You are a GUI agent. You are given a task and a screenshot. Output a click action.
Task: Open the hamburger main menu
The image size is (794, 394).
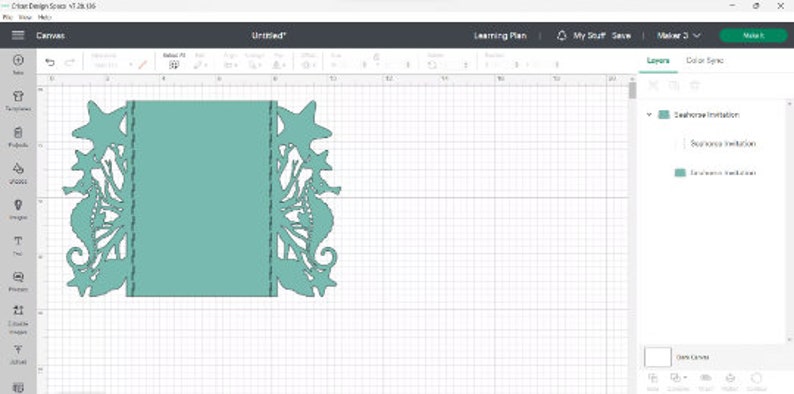(18, 35)
